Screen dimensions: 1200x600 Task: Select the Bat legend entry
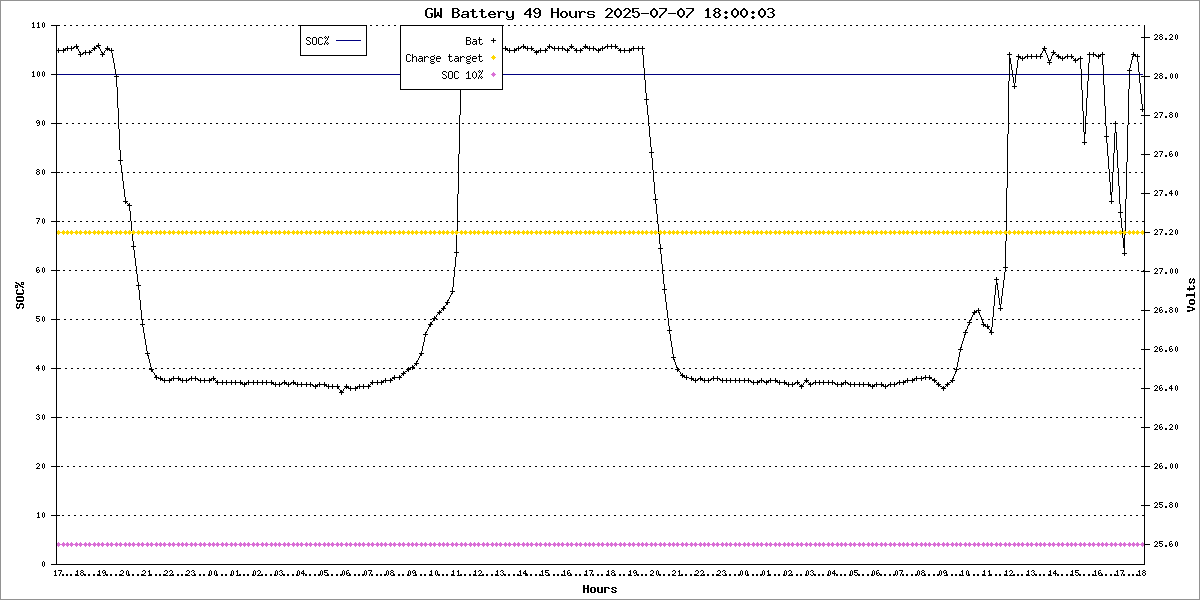pyautogui.click(x=474, y=41)
